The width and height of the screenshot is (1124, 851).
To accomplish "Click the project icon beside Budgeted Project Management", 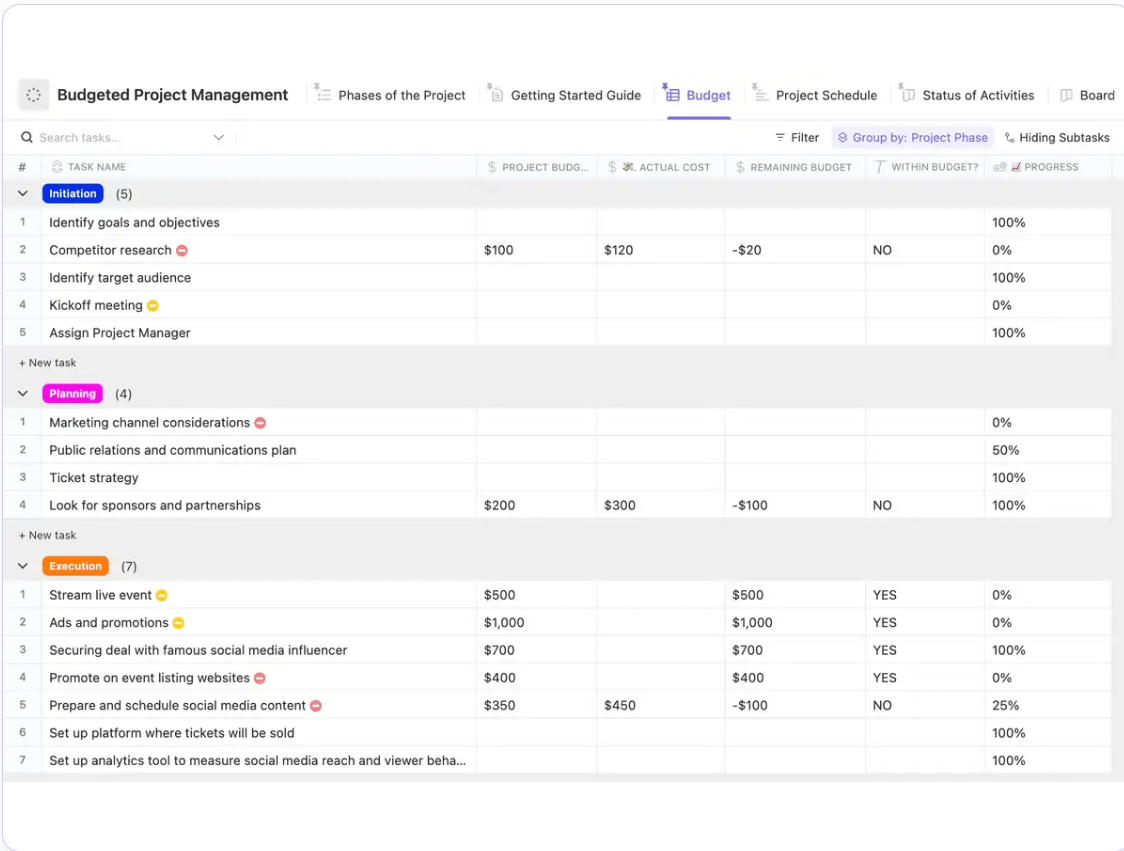I will [33, 95].
